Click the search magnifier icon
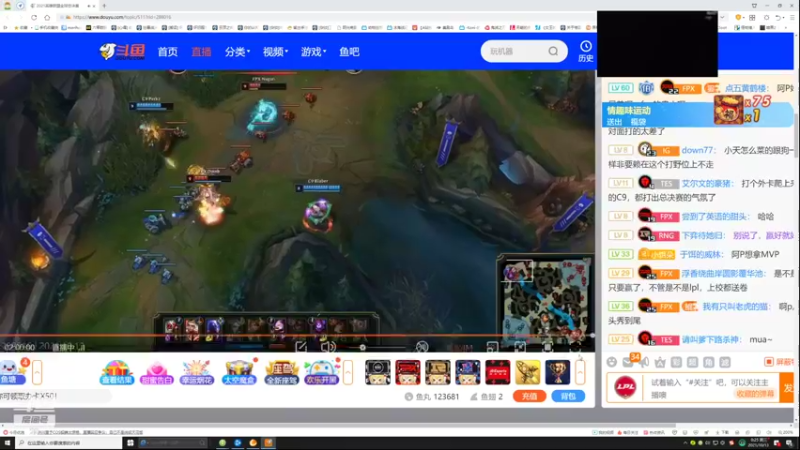800x450 pixels. click(553, 52)
